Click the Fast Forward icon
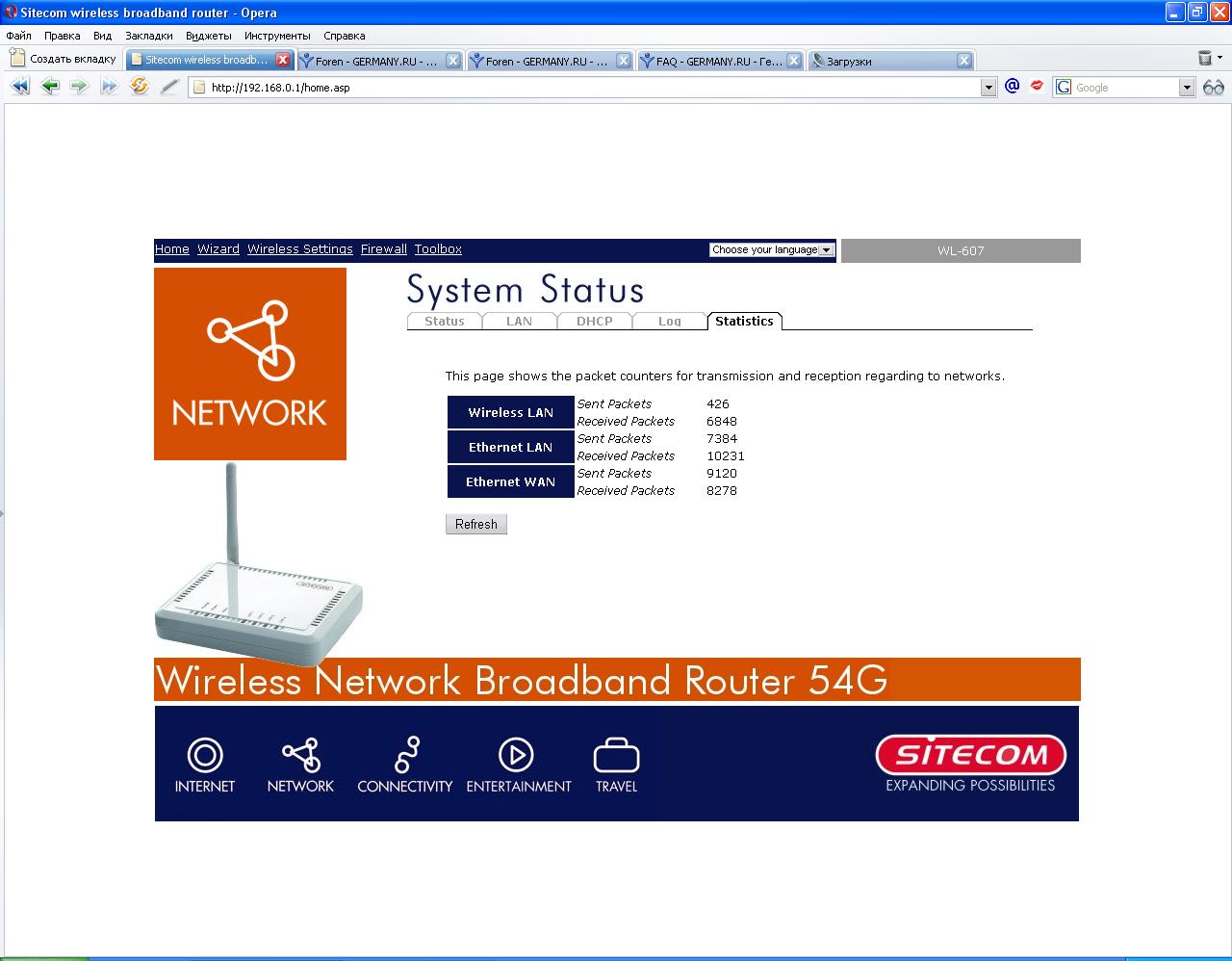Image resolution: width=1232 pixels, height=961 pixels. coord(109,87)
